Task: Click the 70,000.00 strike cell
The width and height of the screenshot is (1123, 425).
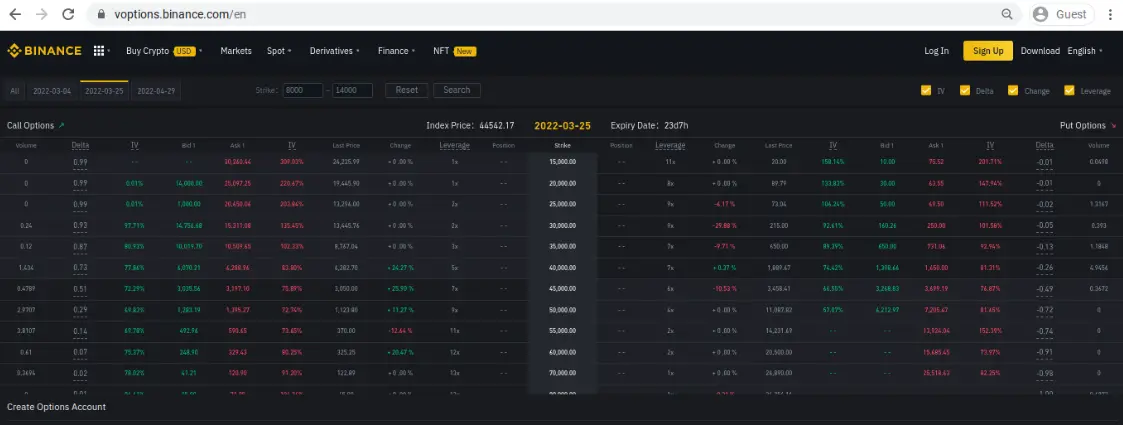Action: [x=562, y=373]
